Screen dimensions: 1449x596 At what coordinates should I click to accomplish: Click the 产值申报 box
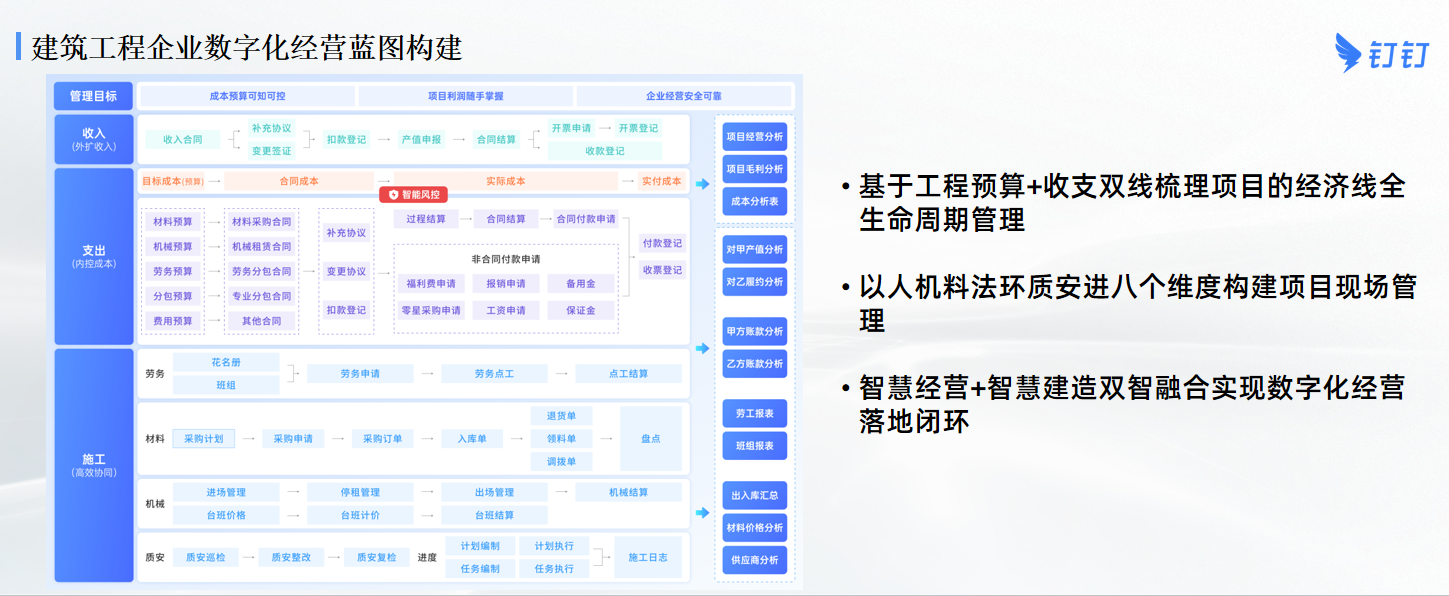(x=421, y=140)
